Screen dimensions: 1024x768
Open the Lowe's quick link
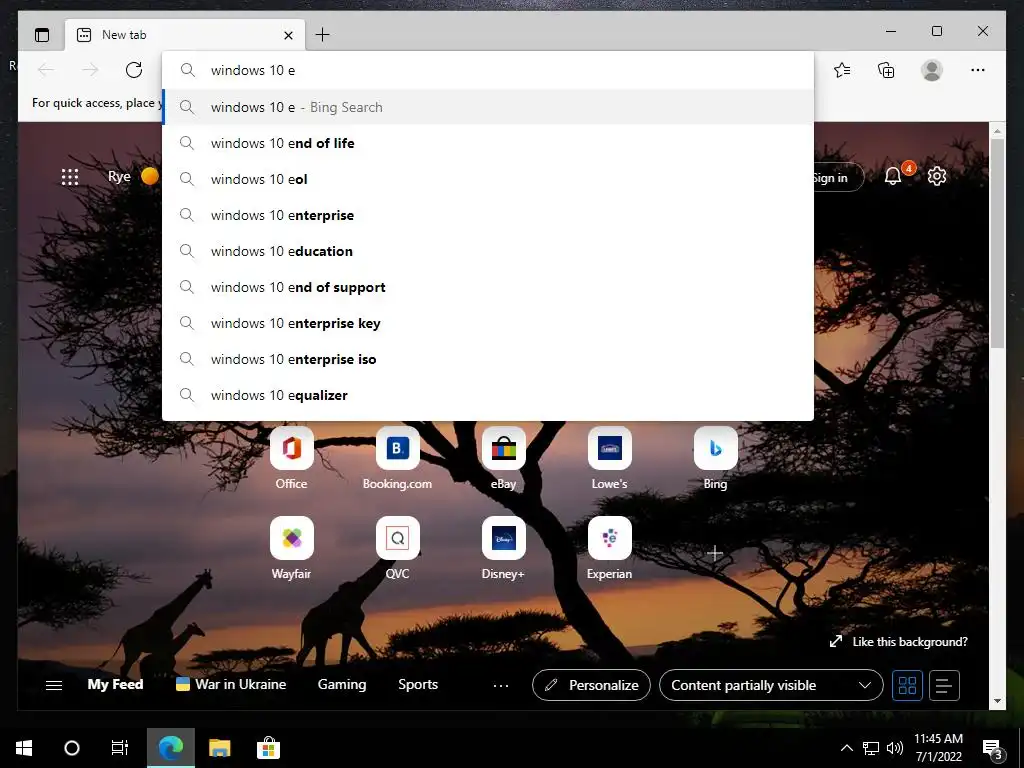(x=609, y=458)
